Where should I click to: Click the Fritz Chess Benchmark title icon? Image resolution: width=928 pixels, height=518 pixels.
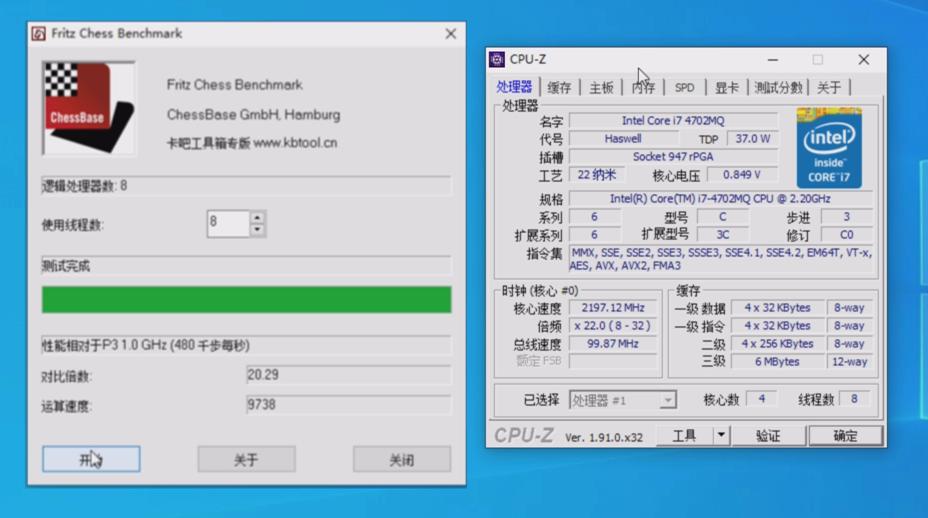coord(38,34)
